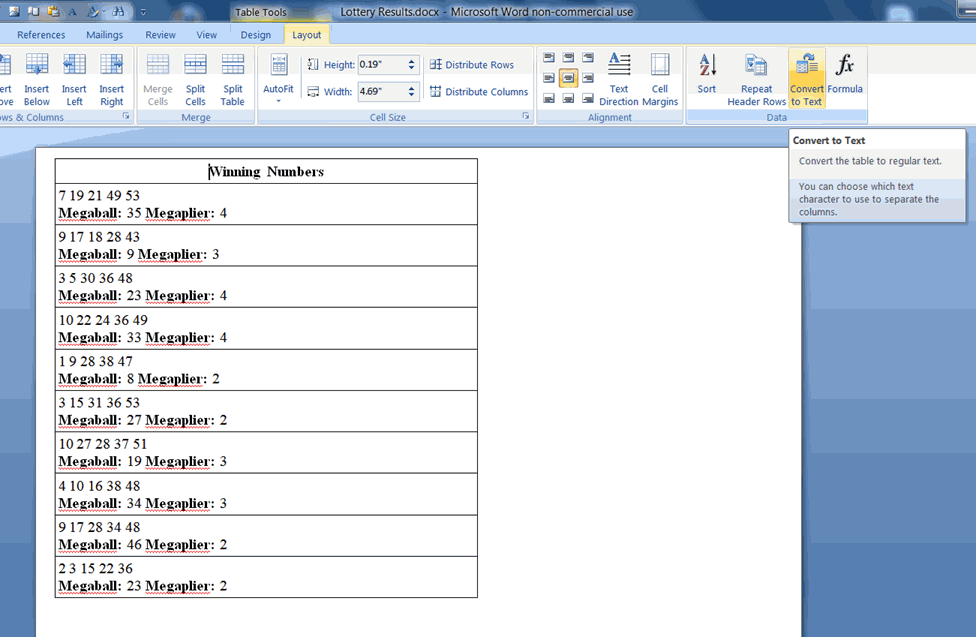The image size is (976, 637).
Task: Click the Sort button
Action: (706, 73)
